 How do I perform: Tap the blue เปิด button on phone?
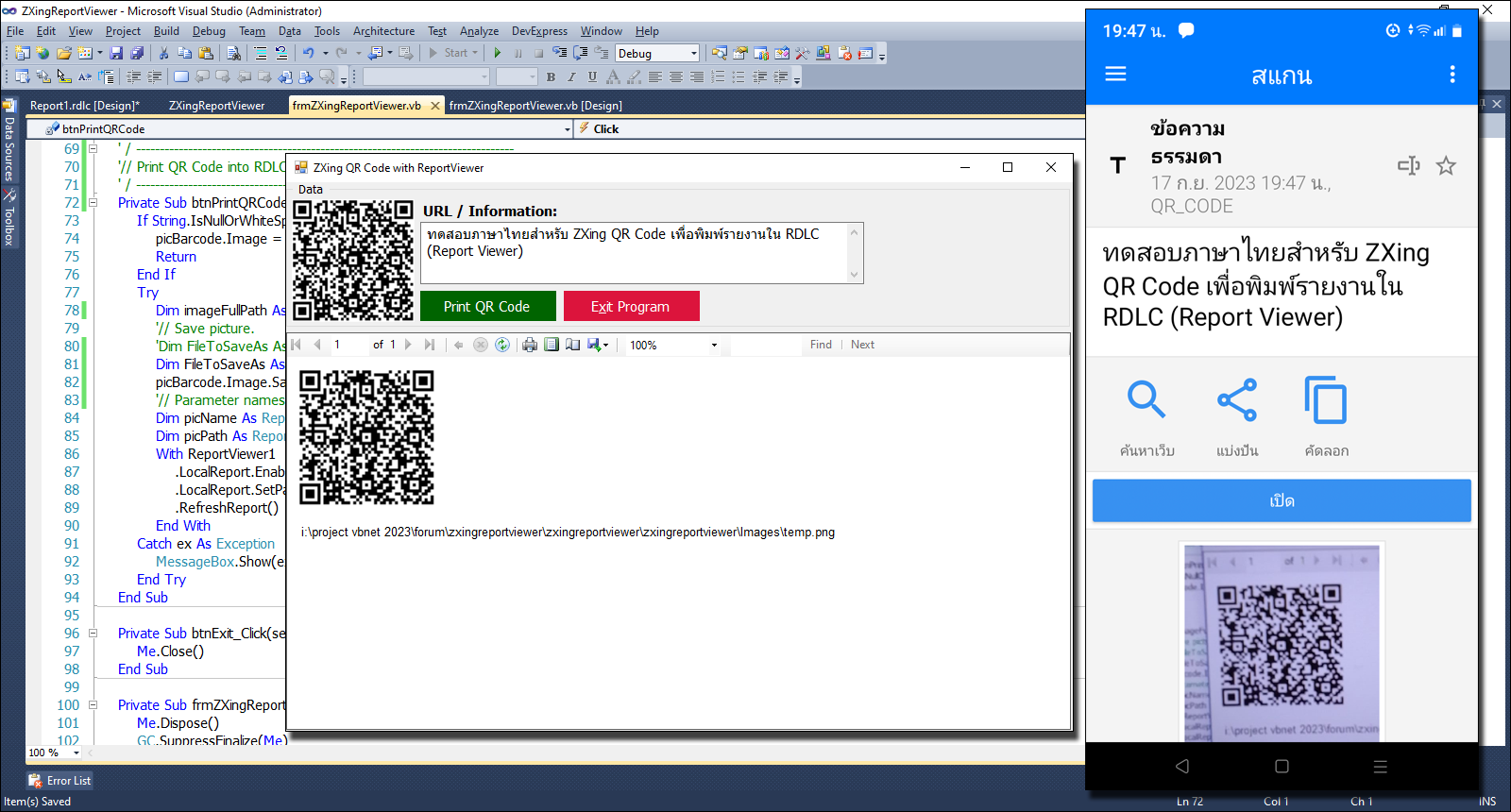pyautogui.click(x=1282, y=500)
